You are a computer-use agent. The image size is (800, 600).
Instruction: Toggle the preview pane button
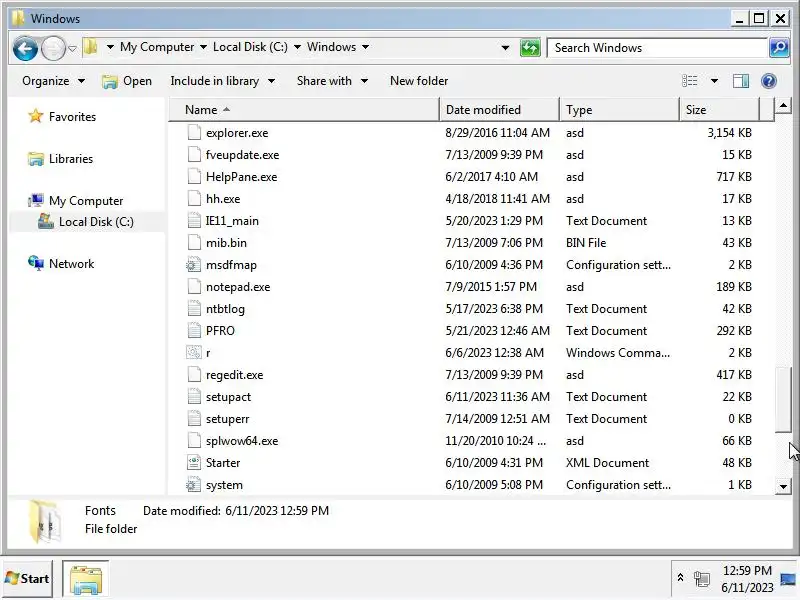point(741,81)
